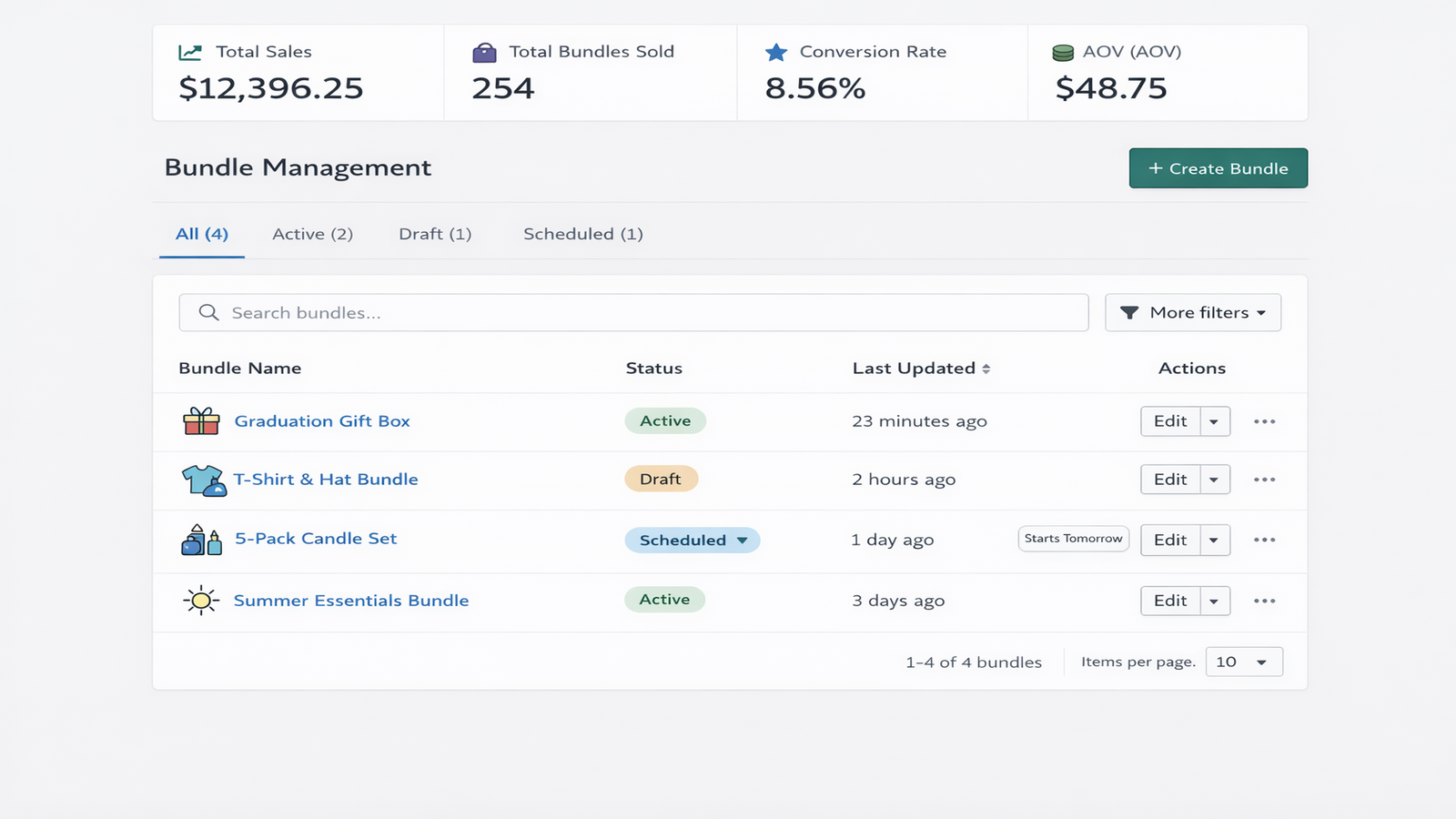Click the Create Bundle button
This screenshot has width=1456, height=819.
[x=1218, y=168]
